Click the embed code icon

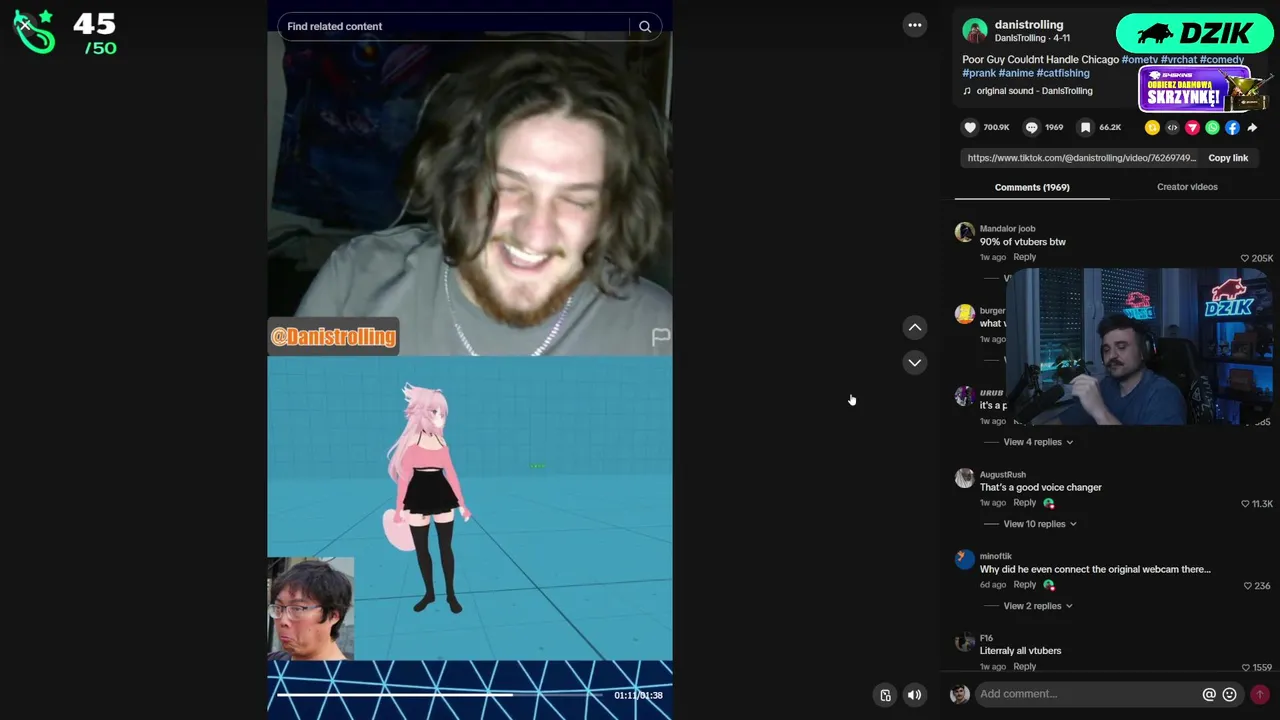tap(1172, 127)
